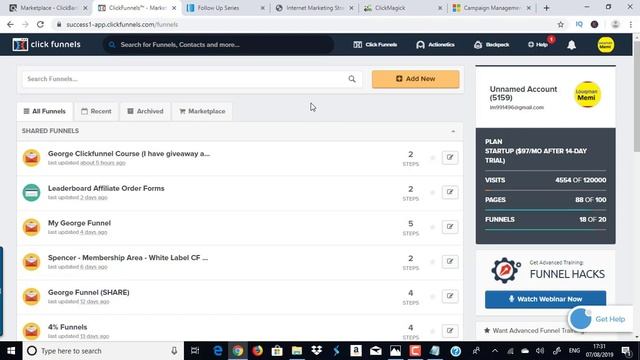Click envelope icon of My George Funnel
640x360 pixels.
pyautogui.click(x=31, y=227)
